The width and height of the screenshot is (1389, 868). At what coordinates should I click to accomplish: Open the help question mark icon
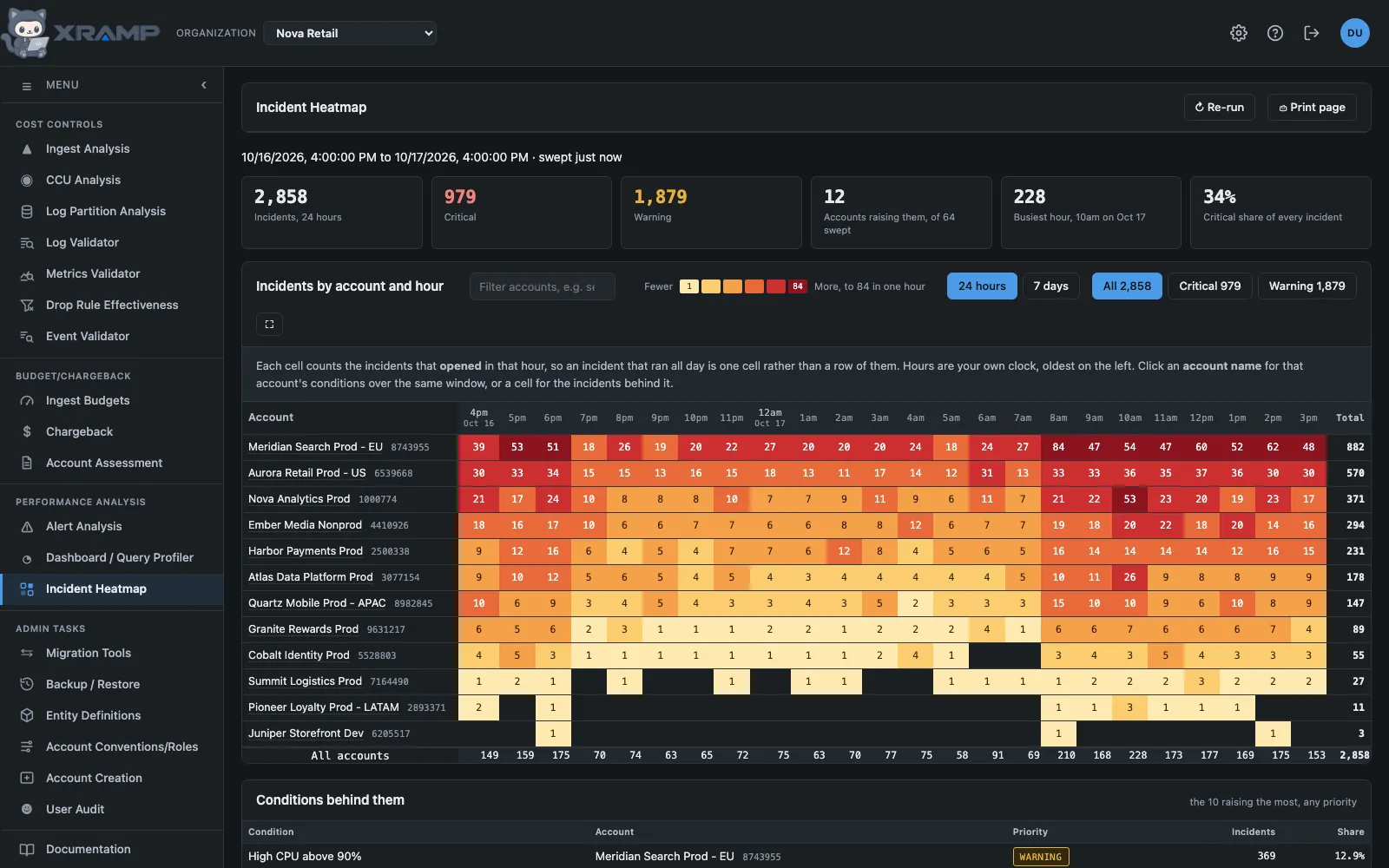(x=1275, y=33)
